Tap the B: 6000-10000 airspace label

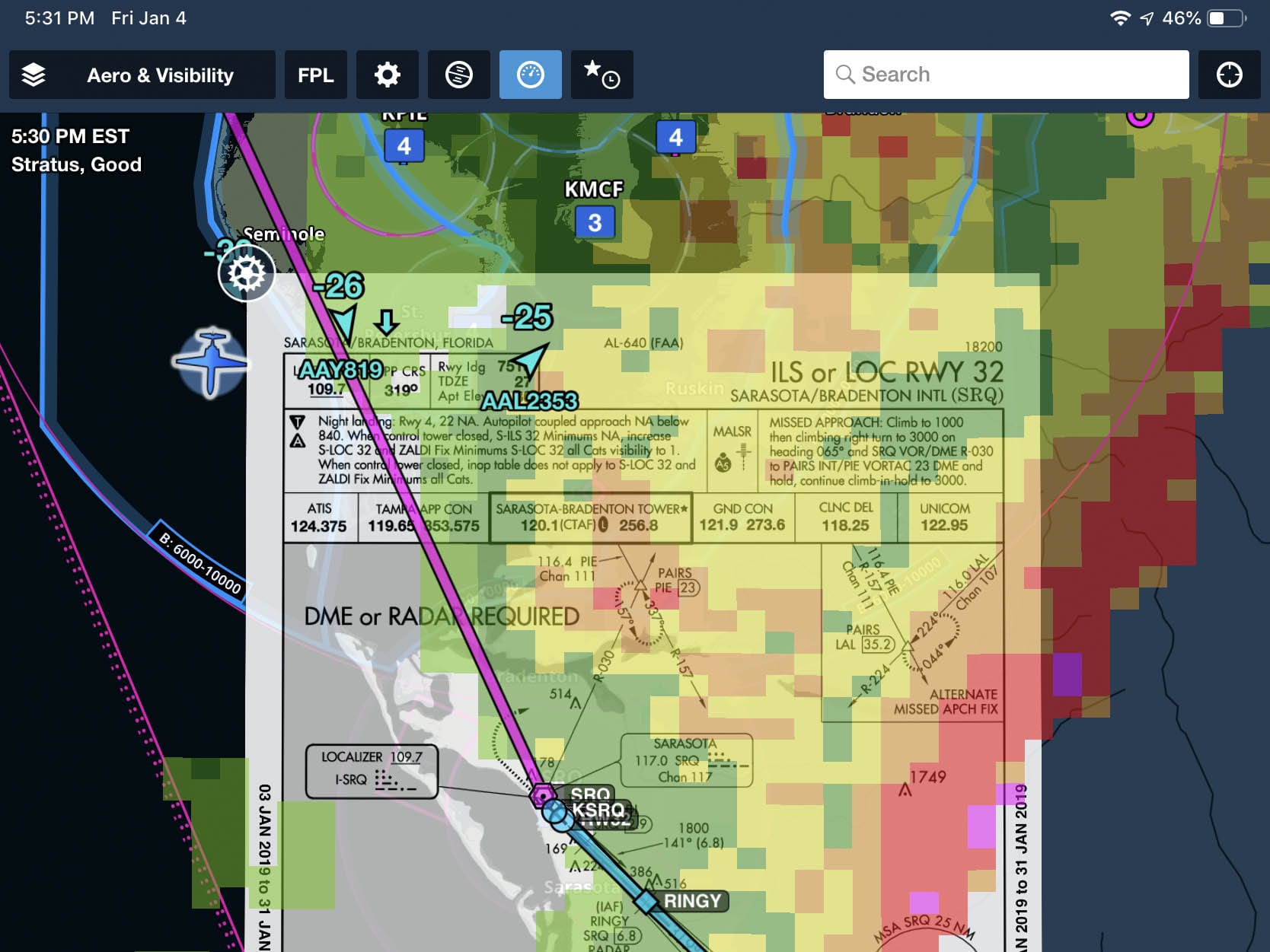click(x=199, y=562)
